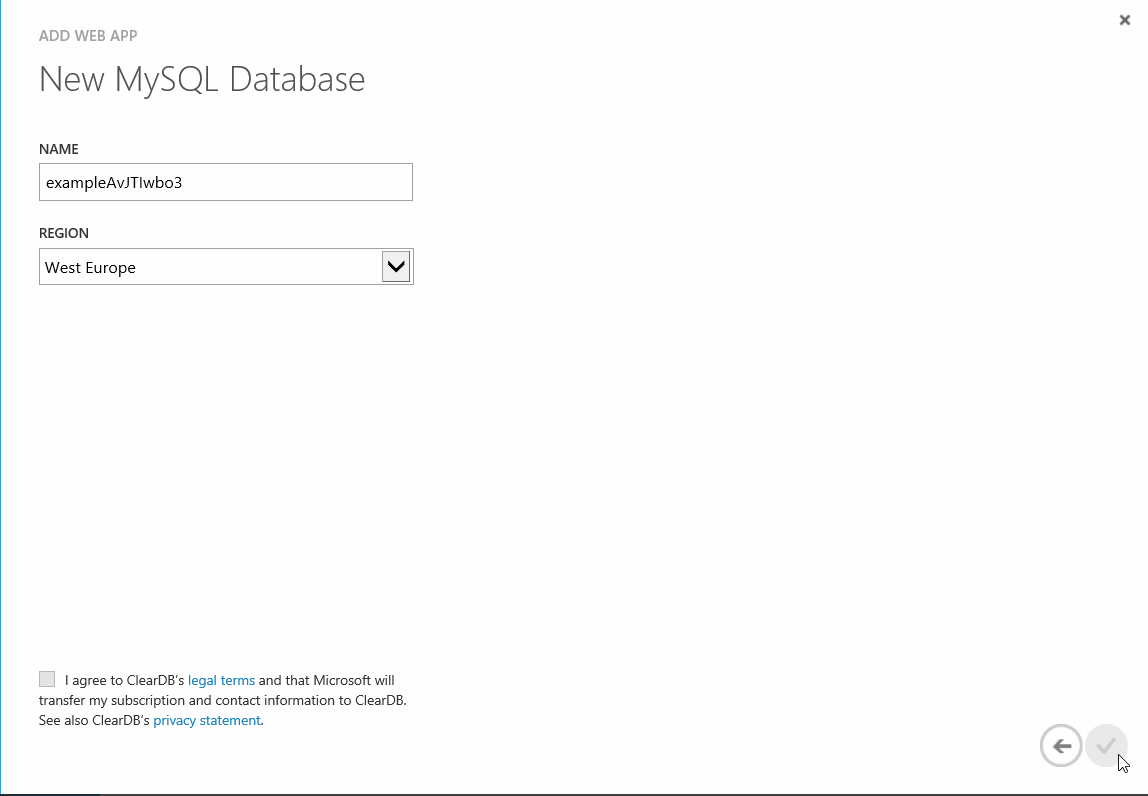Screen dimensions: 1148x796
Task: Click the New MySQL Database heading
Action: (x=202, y=79)
